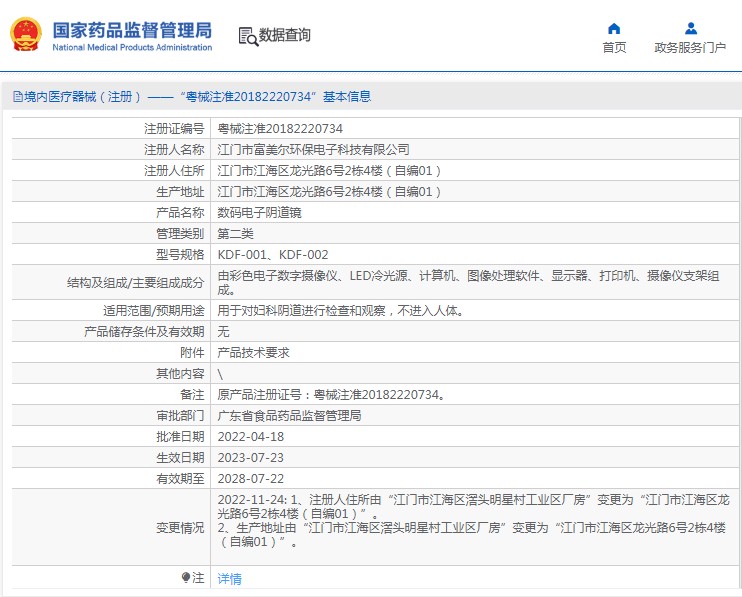Open the 政务服务门户 text label
Viewport: 742px width, 597px height.
pos(690,47)
